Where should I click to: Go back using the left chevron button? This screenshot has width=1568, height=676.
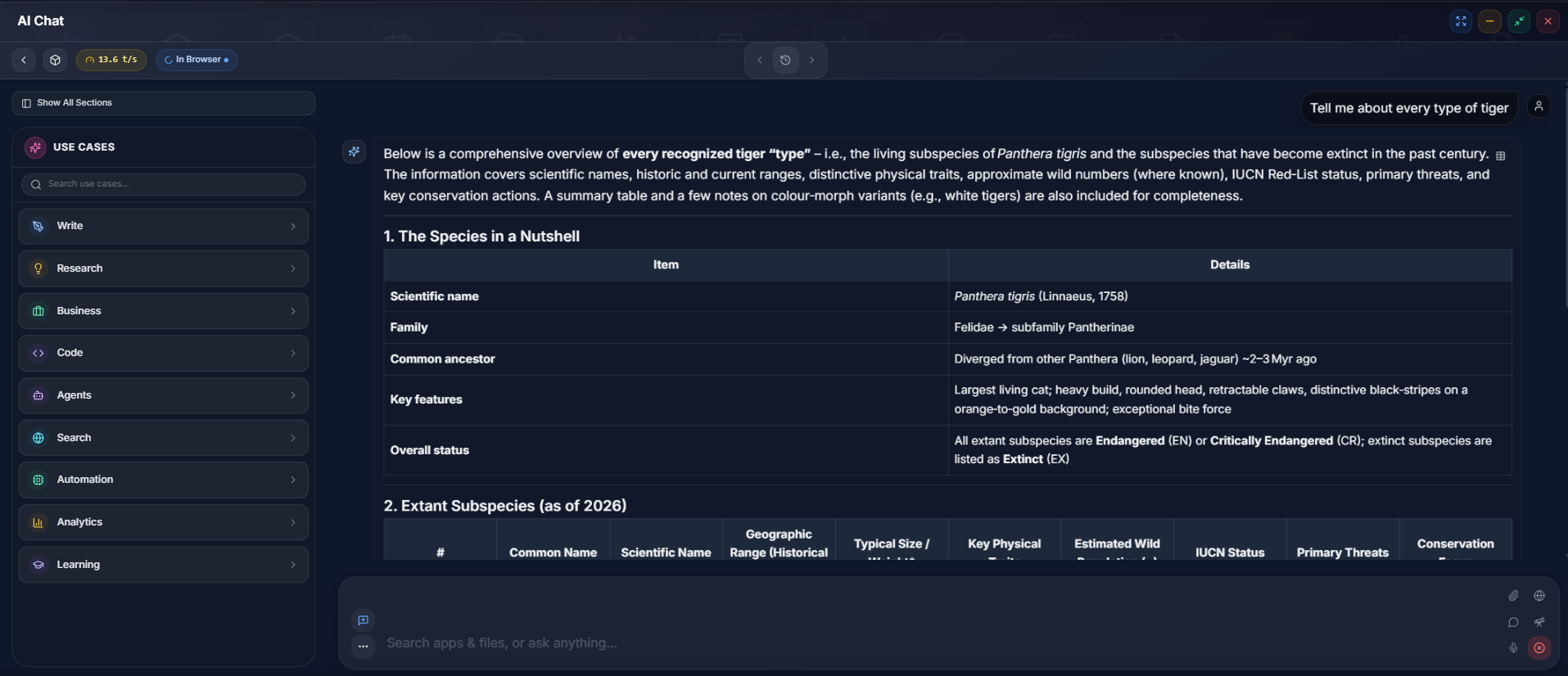point(24,60)
